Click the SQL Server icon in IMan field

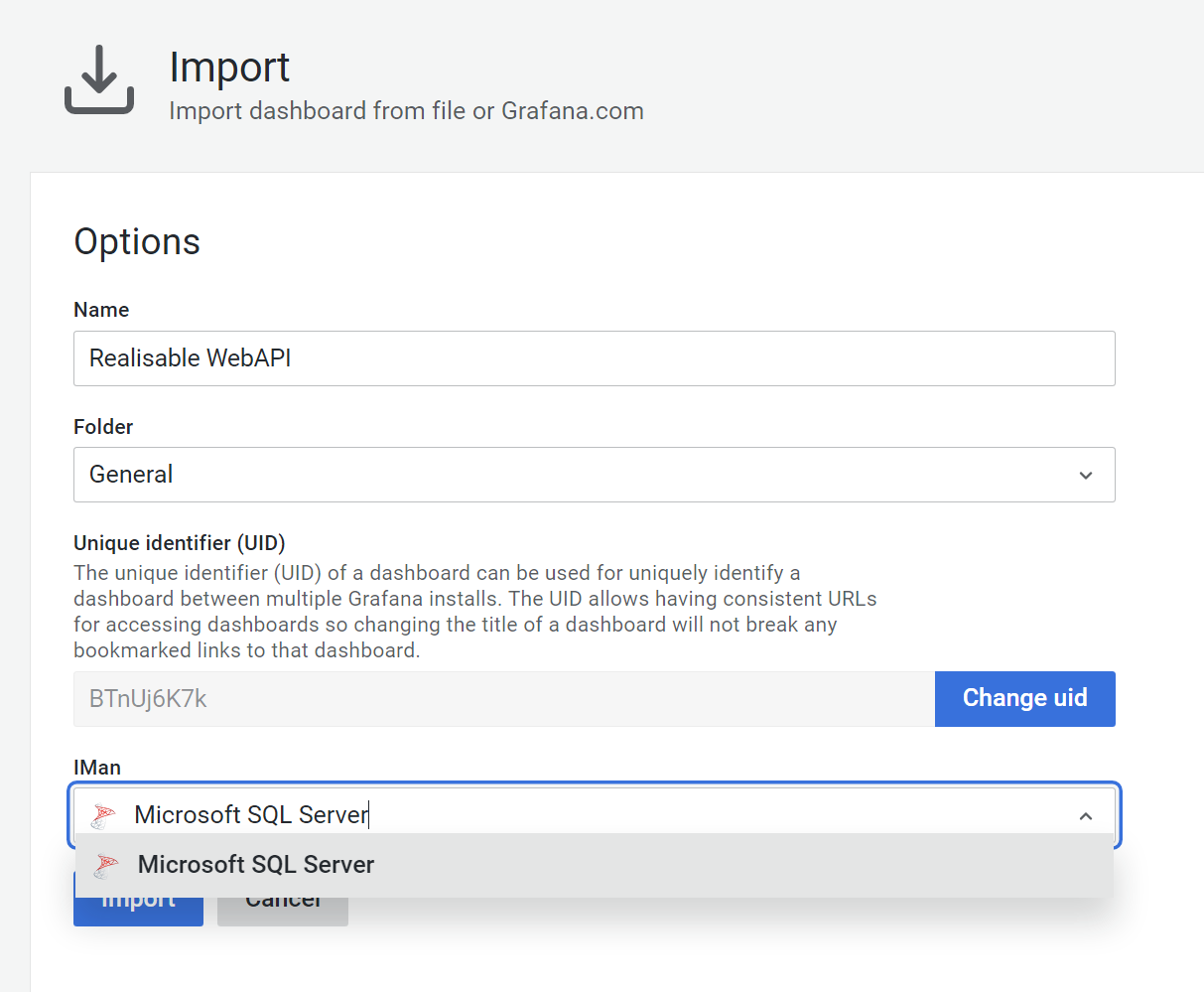pos(103,815)
